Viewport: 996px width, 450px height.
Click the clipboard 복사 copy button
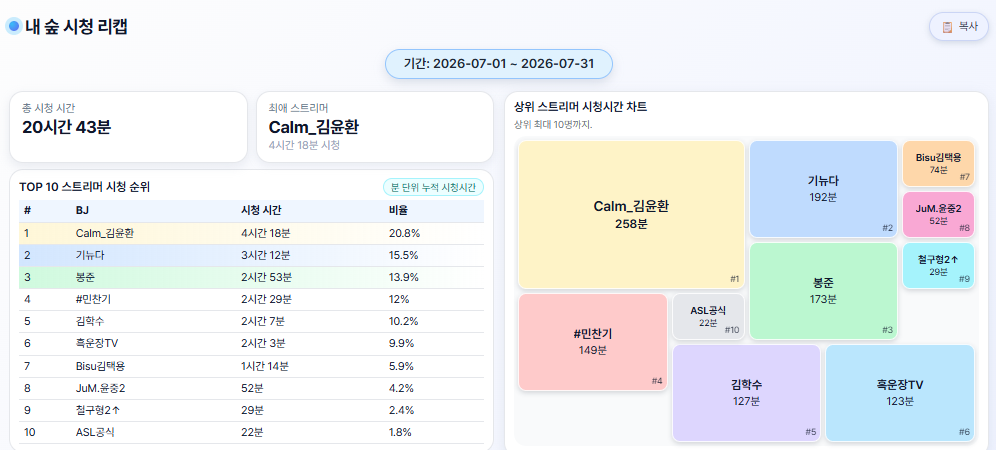pos(959,27)
